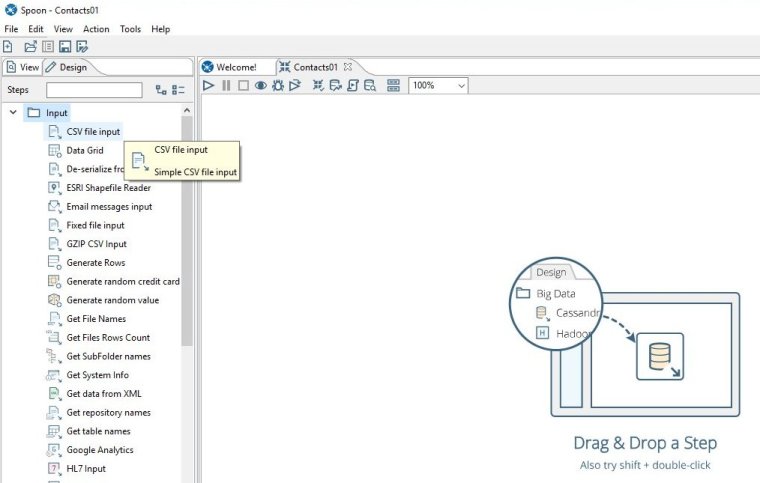Image resolution: width=760 pixels, height=483 pixels.
Task: Click the Debug transformation bug icon
Action: [277, 86]
